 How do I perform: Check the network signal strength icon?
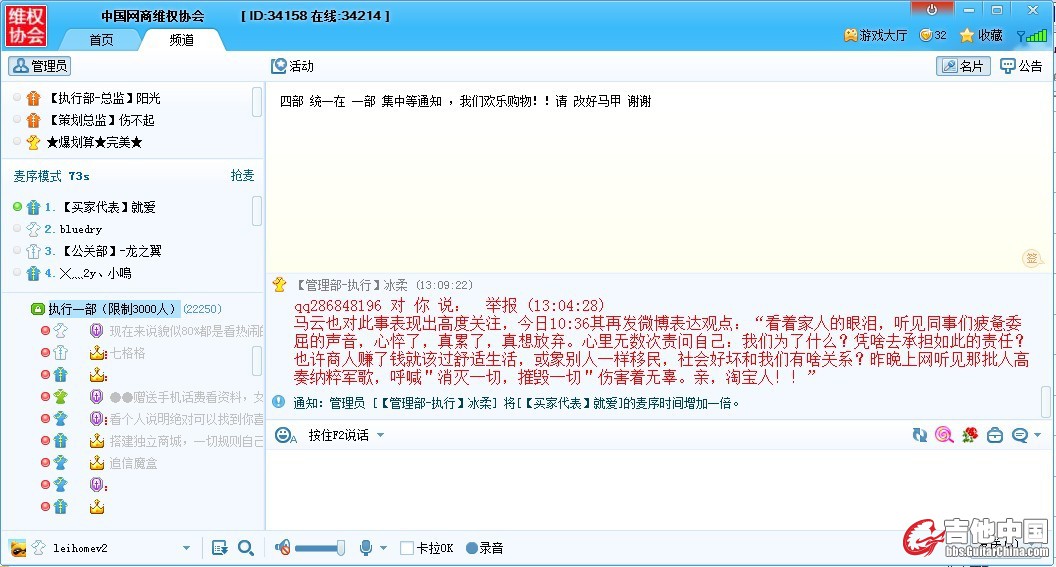1032,35
